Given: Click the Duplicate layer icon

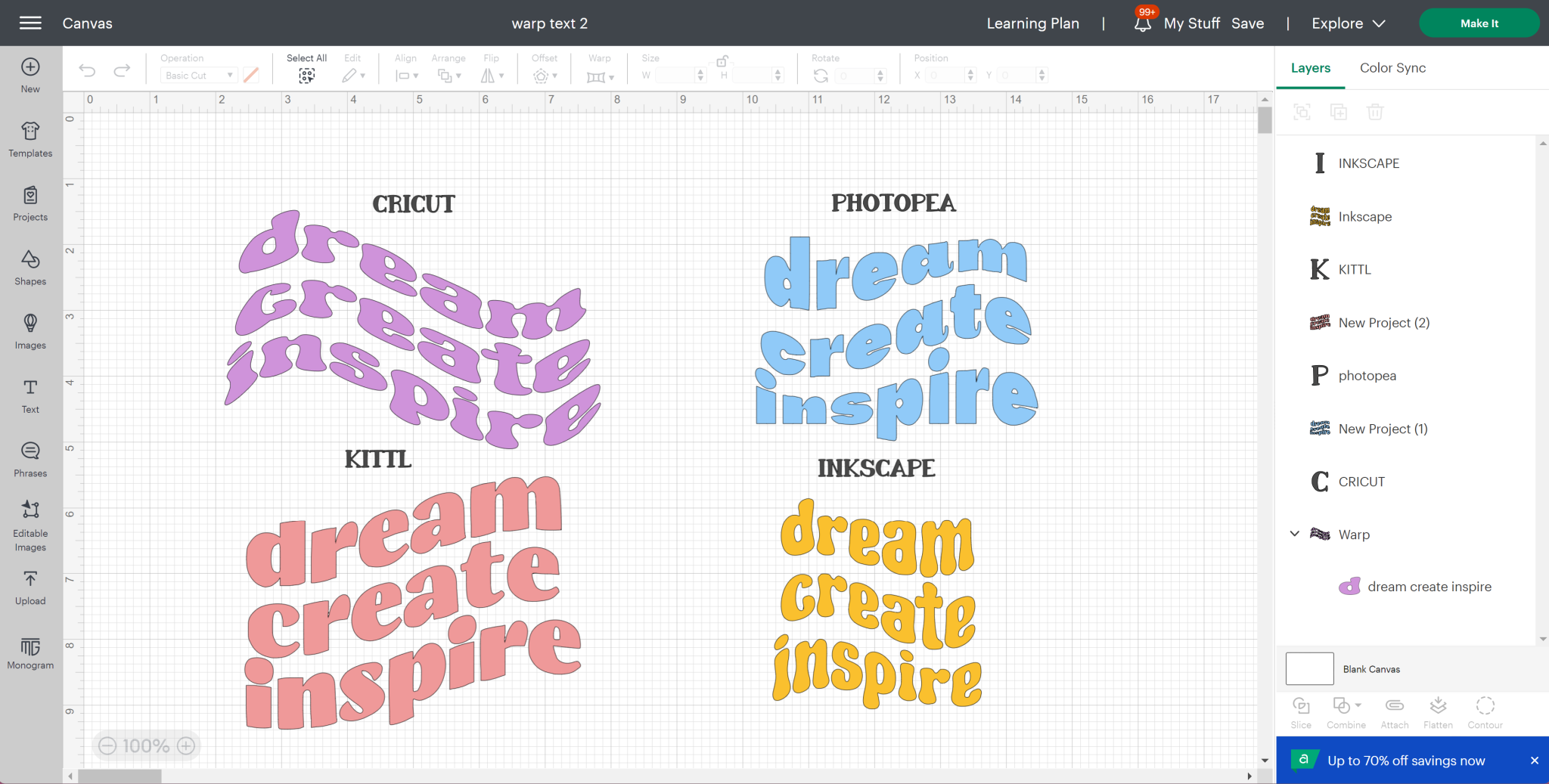Looking at the screenshot, I should [x=1339, y=112].
